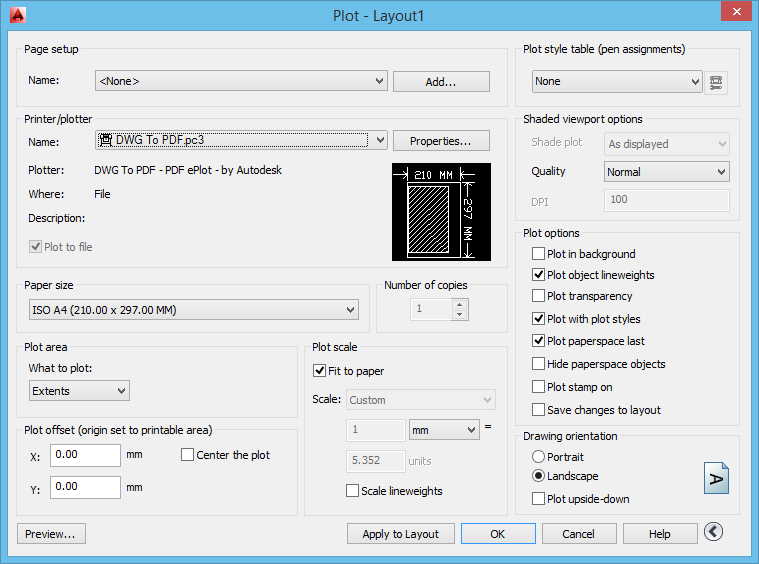Uncheck the Fit to paper option
Image resolution: width=759 pixels, height=564 pixels.
point(321,371)
